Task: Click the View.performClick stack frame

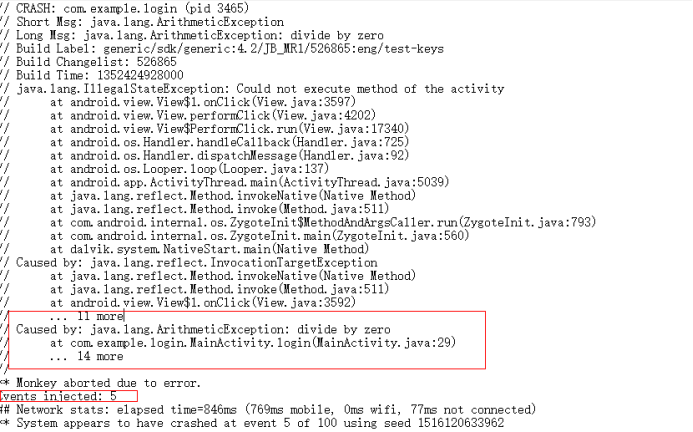Action: coord(213,115)
